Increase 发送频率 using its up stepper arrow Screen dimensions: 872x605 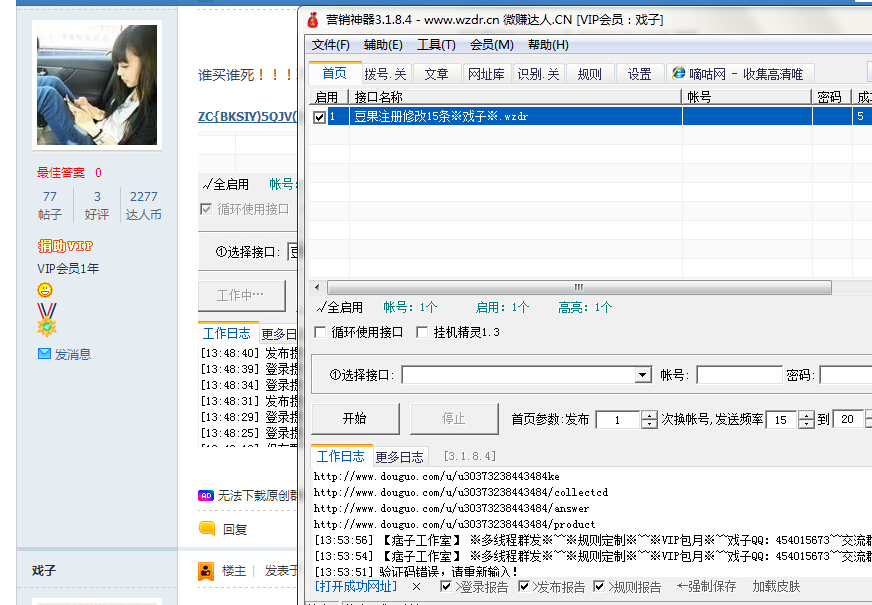click(x=805, y=414)
